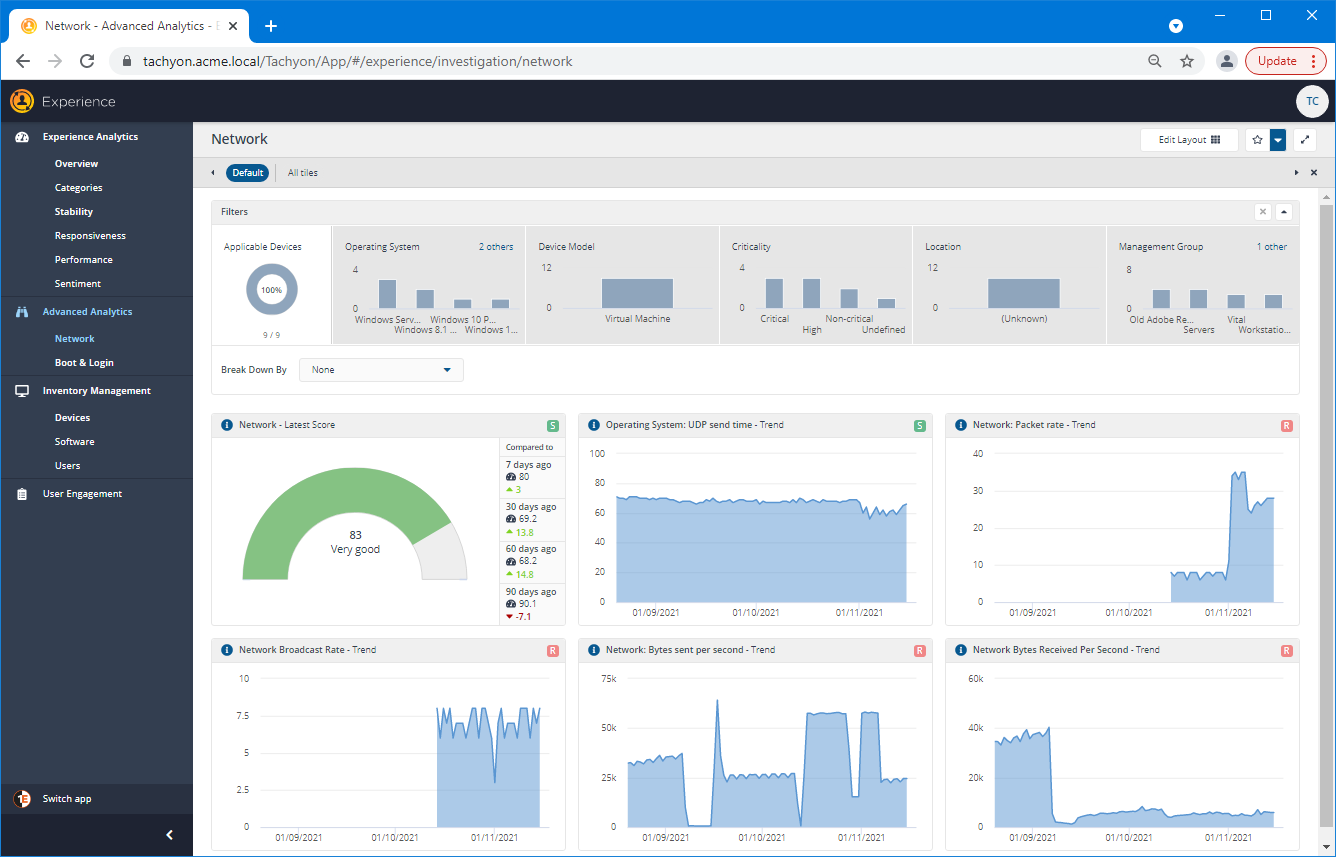This screenshot has width=1336, height=857.
Task: Select the Default layout tab
Action: tap(248, 173)
